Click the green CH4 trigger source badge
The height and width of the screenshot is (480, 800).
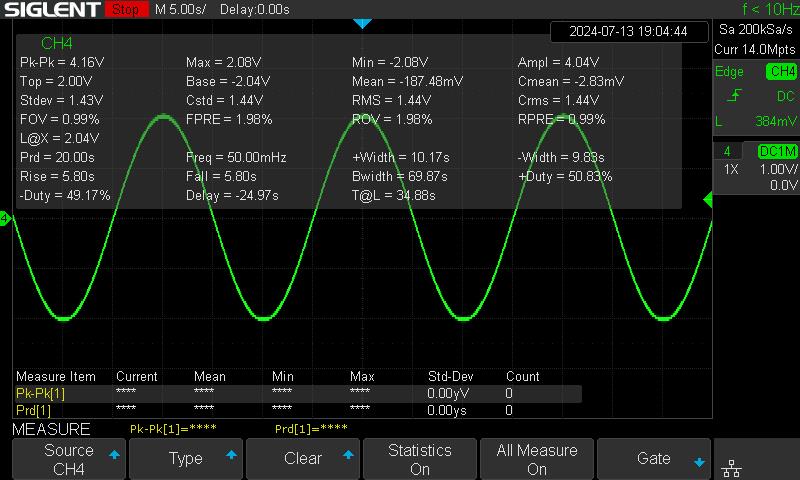click(780, 72)
